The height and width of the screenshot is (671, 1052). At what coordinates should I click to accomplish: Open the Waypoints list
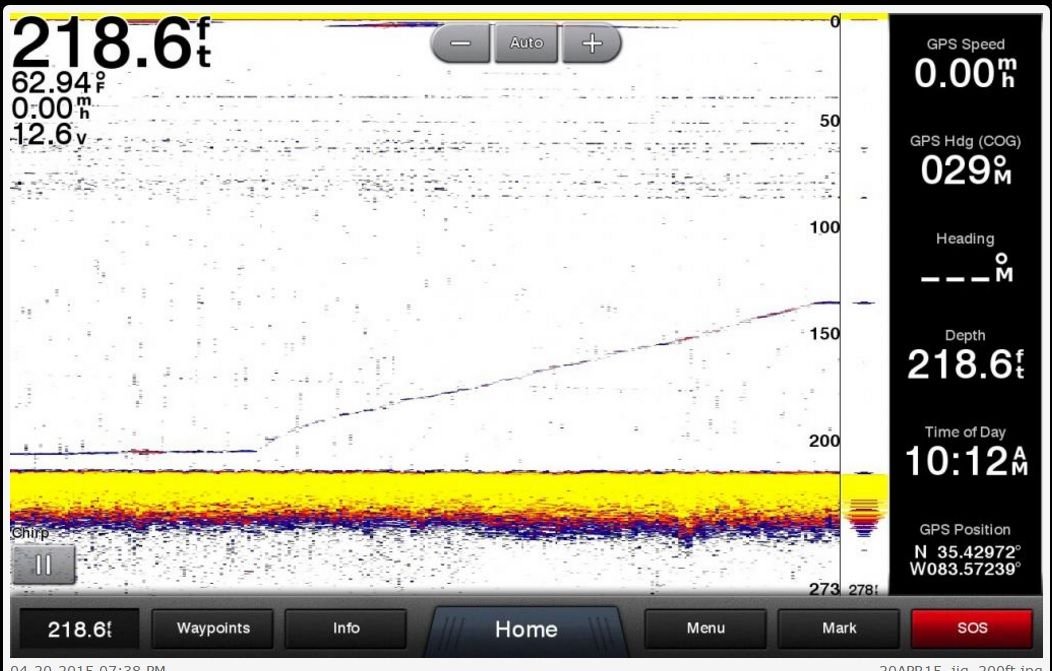213,629
